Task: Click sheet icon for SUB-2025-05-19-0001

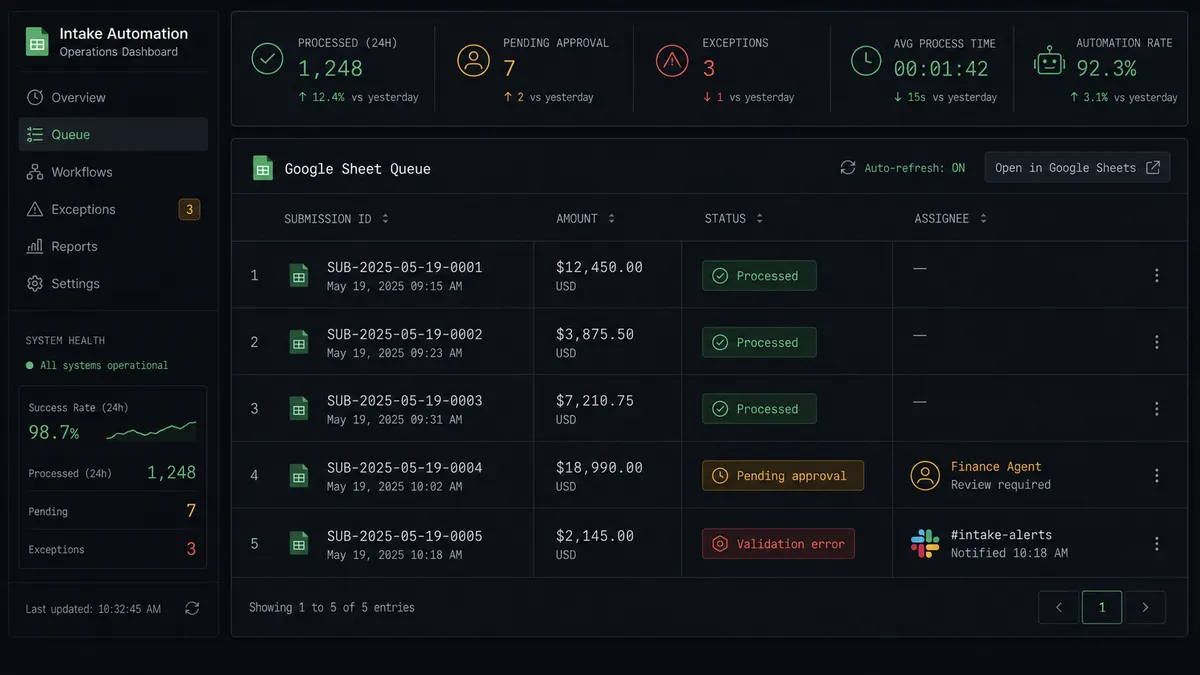Action: 299,275
